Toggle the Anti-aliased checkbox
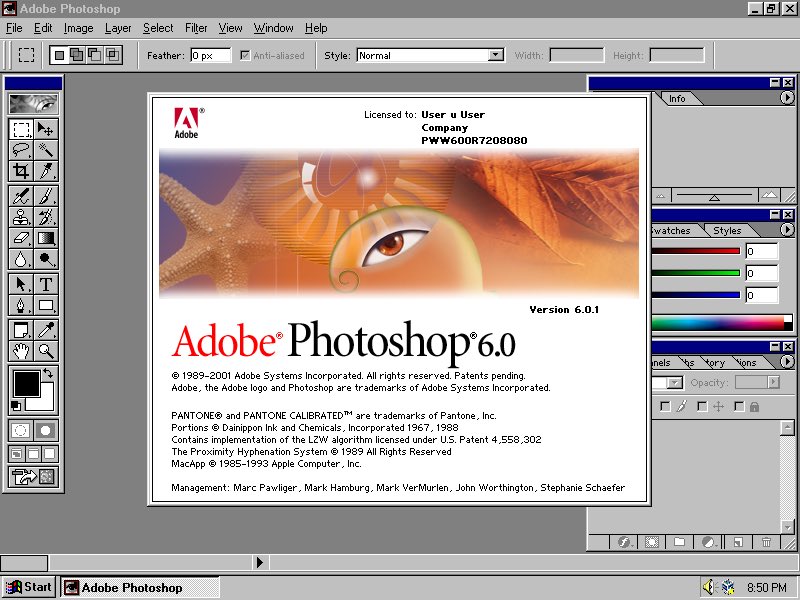The image size is (800, 600). click(245, 55)
